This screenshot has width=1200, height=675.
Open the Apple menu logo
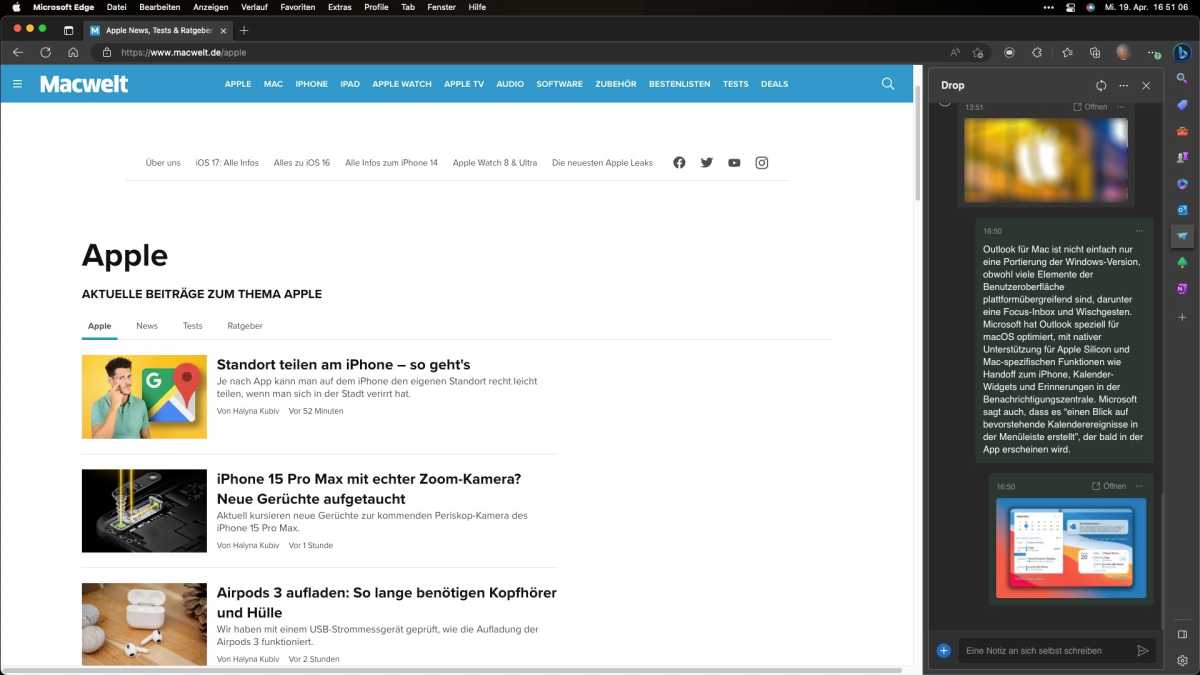[x=16, y=7]
